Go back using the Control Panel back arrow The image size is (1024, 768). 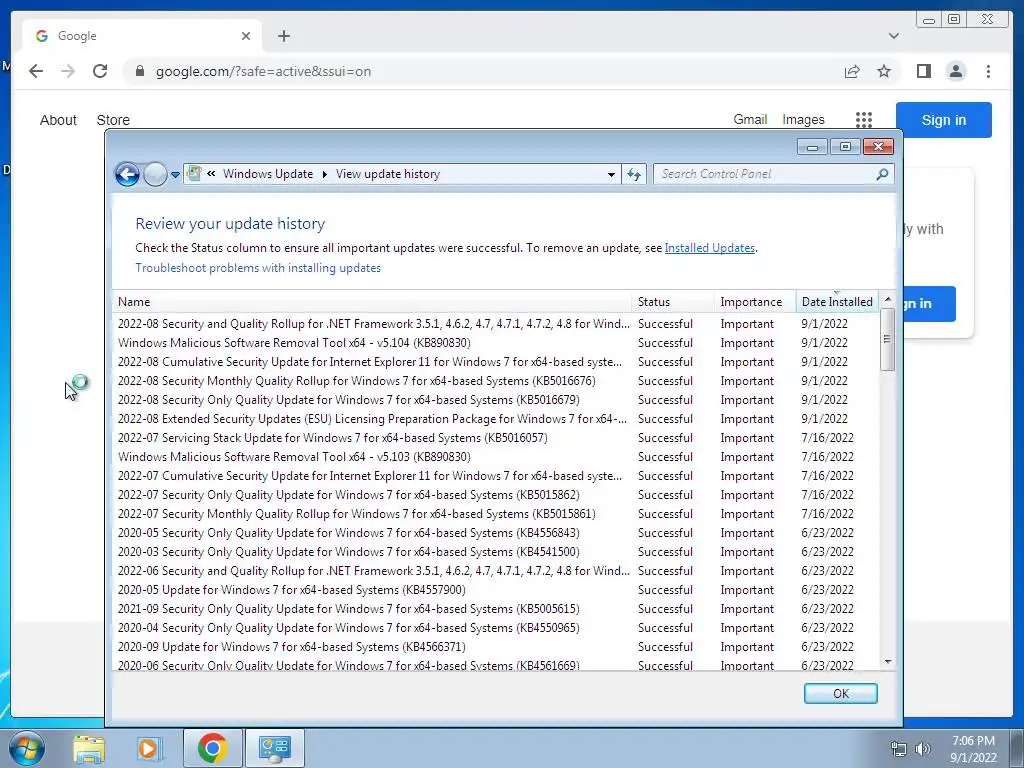coord(127,174)
